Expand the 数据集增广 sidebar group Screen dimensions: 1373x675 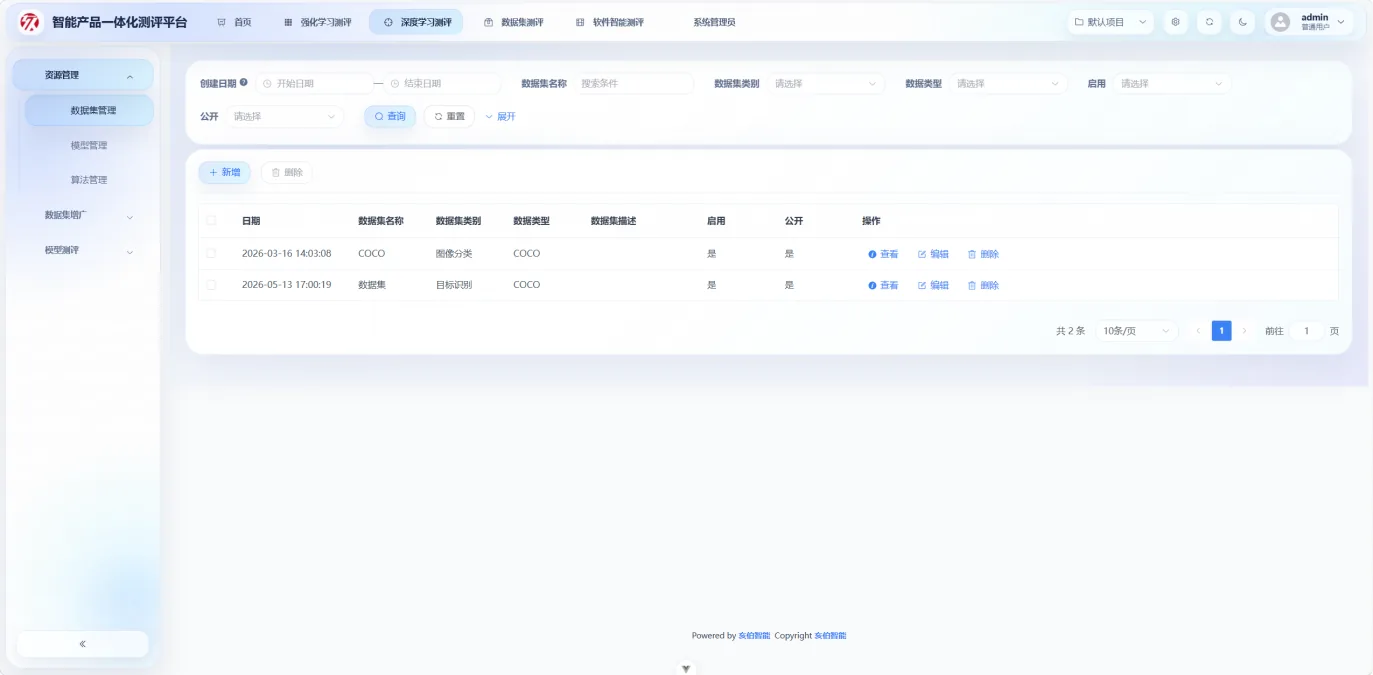(82, 215)
